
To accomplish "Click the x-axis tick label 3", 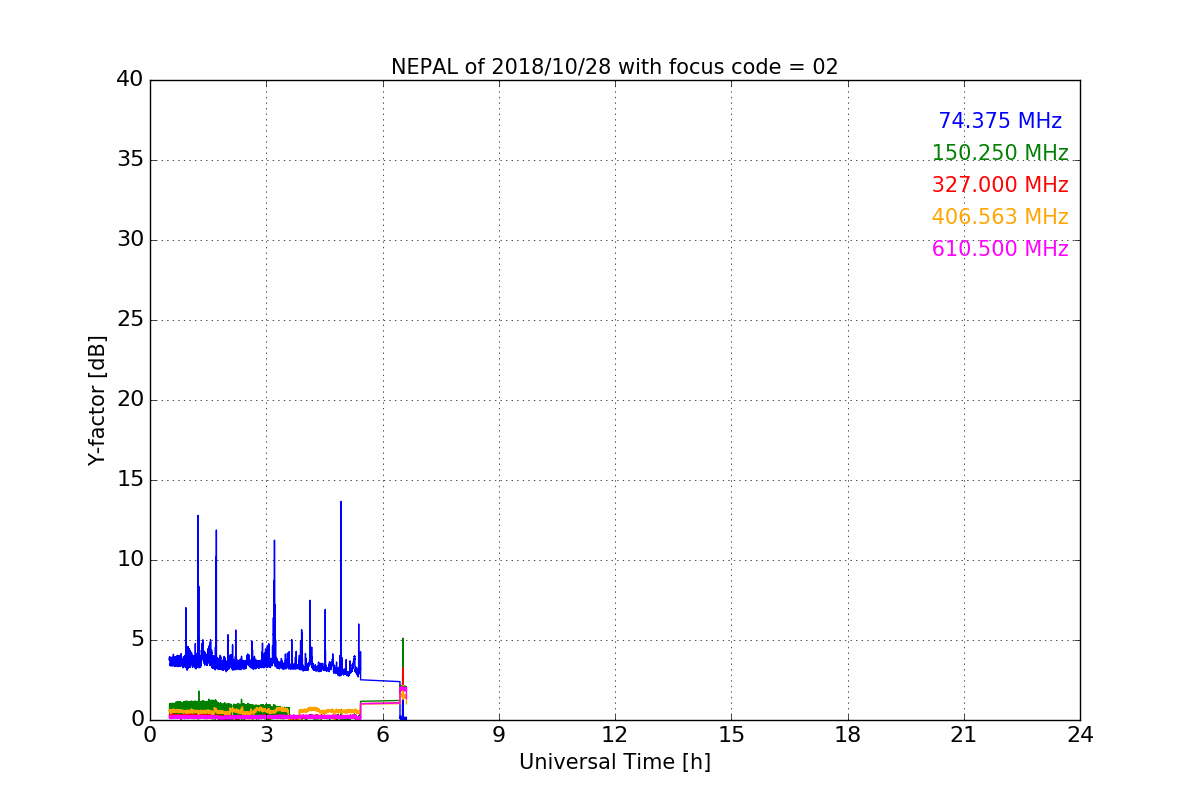I will [266, 735].
